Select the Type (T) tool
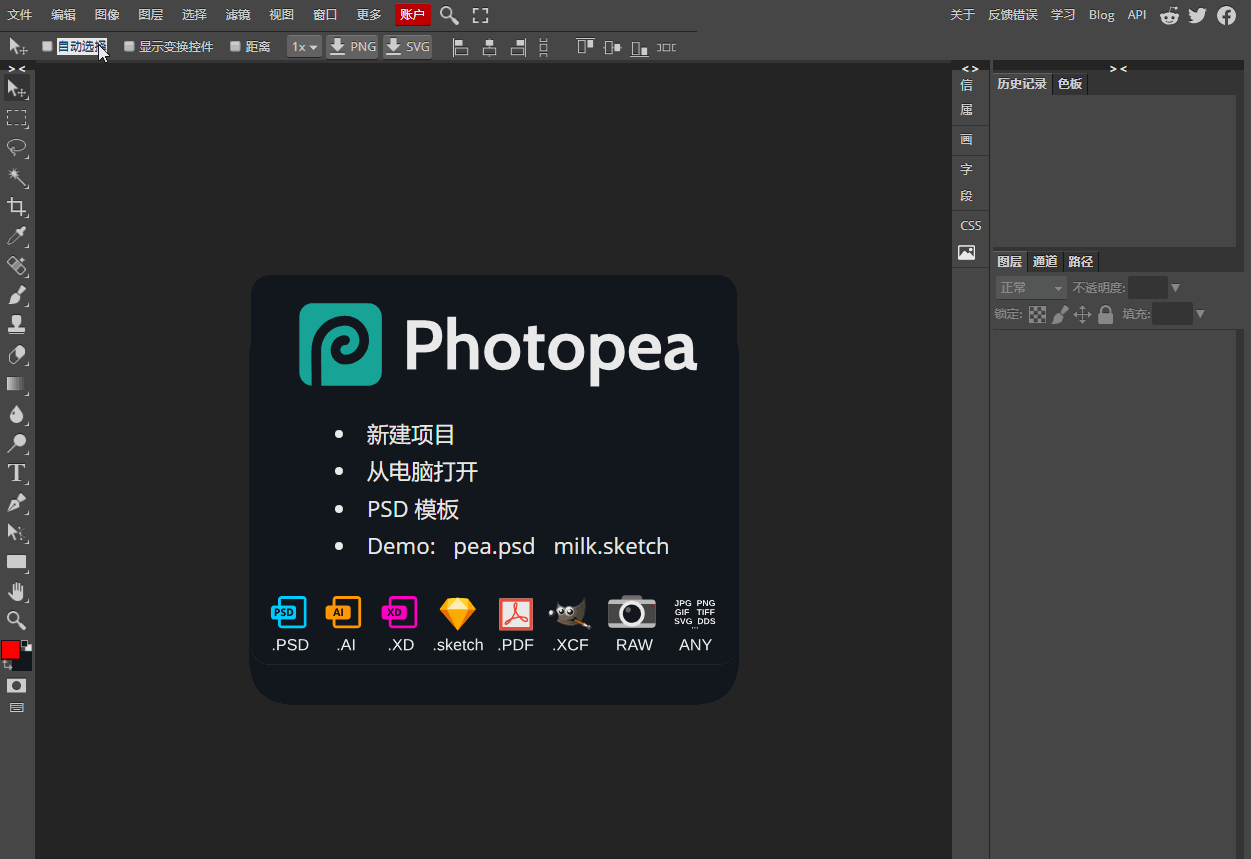Screen dimensions: 1251x859 [x=17, y=473]
